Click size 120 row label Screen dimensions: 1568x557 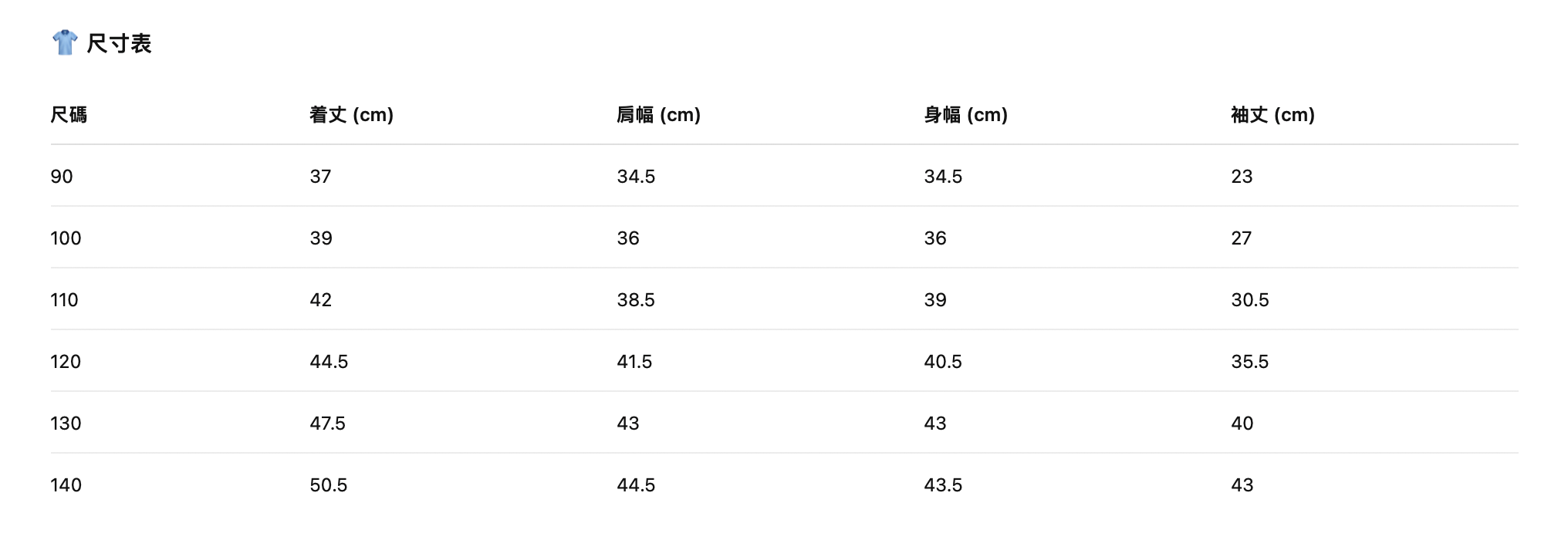tap(66, 362)
